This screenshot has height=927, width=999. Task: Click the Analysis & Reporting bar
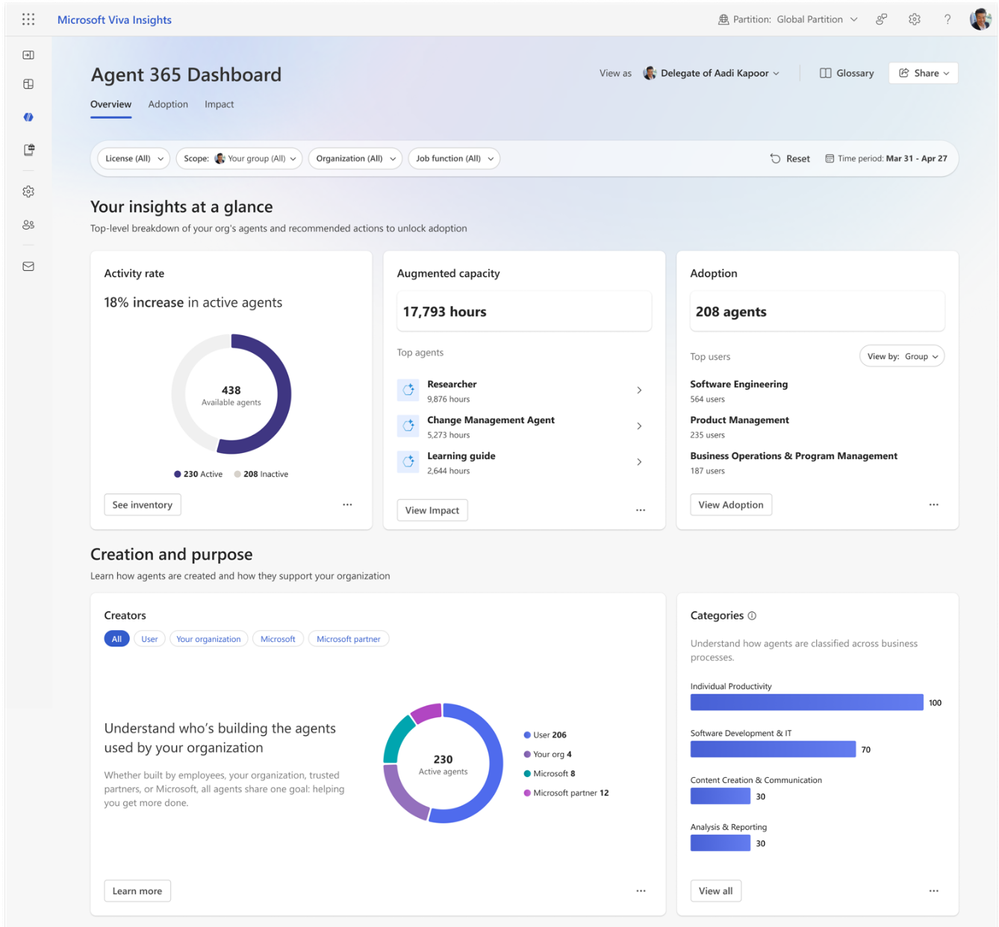point(720,843)
